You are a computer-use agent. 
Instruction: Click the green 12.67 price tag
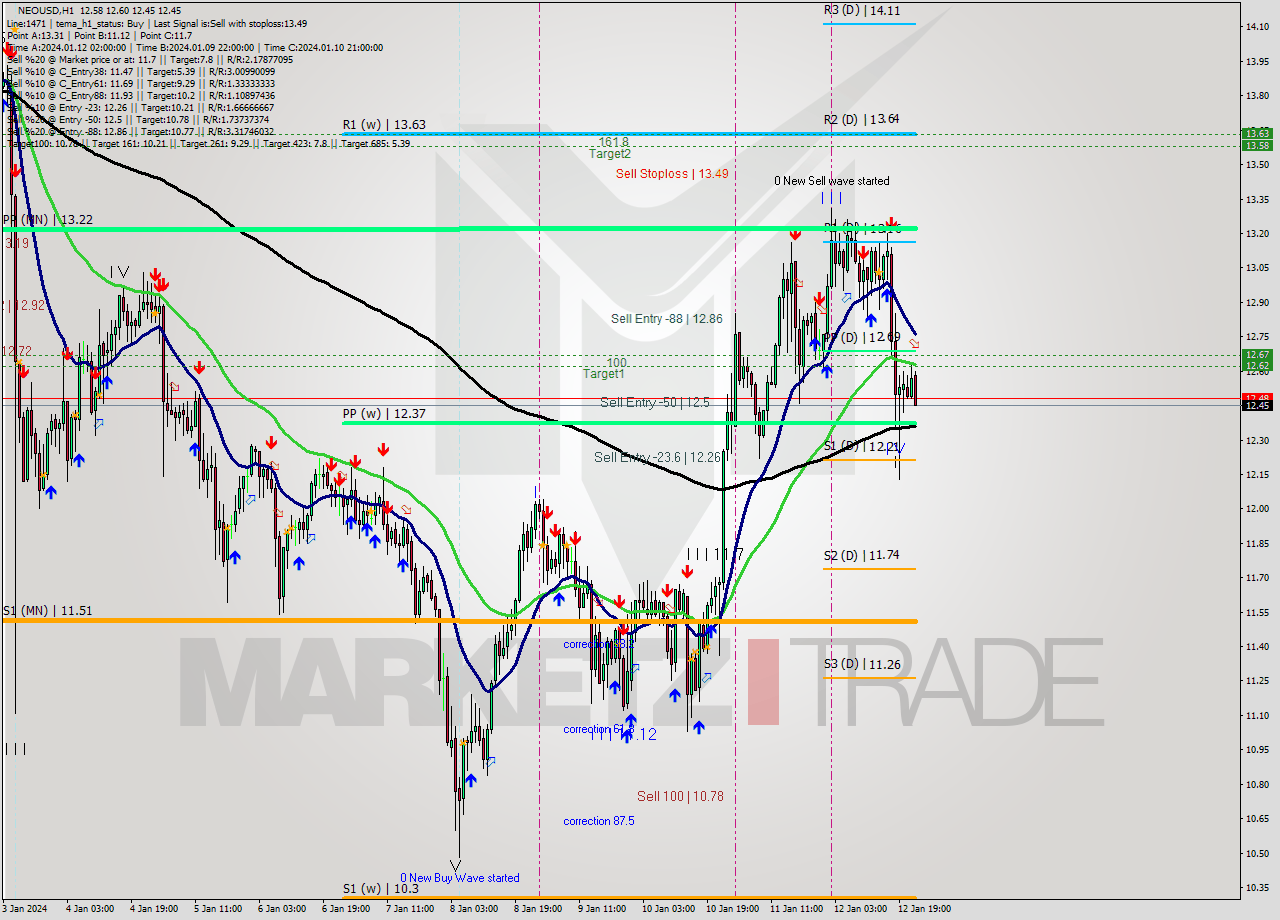[1257, 355]
